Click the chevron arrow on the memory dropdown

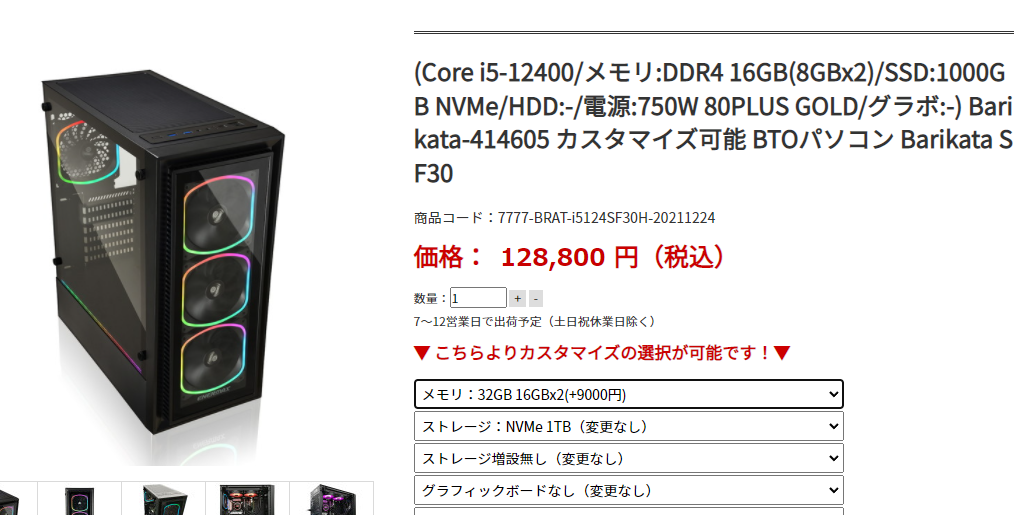[833, 394]
